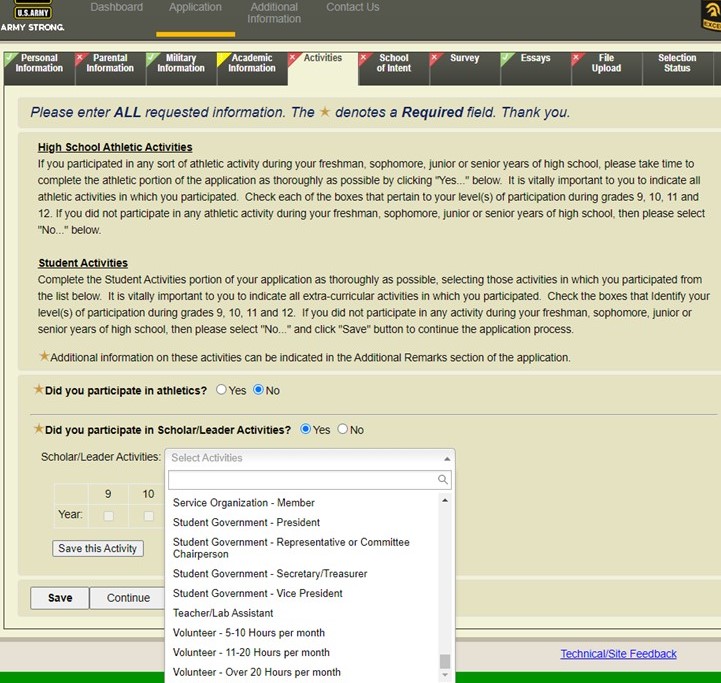Open the Dashboard menu item
Image resolution: width=721 pixels, height=683 pixels.
116,8
